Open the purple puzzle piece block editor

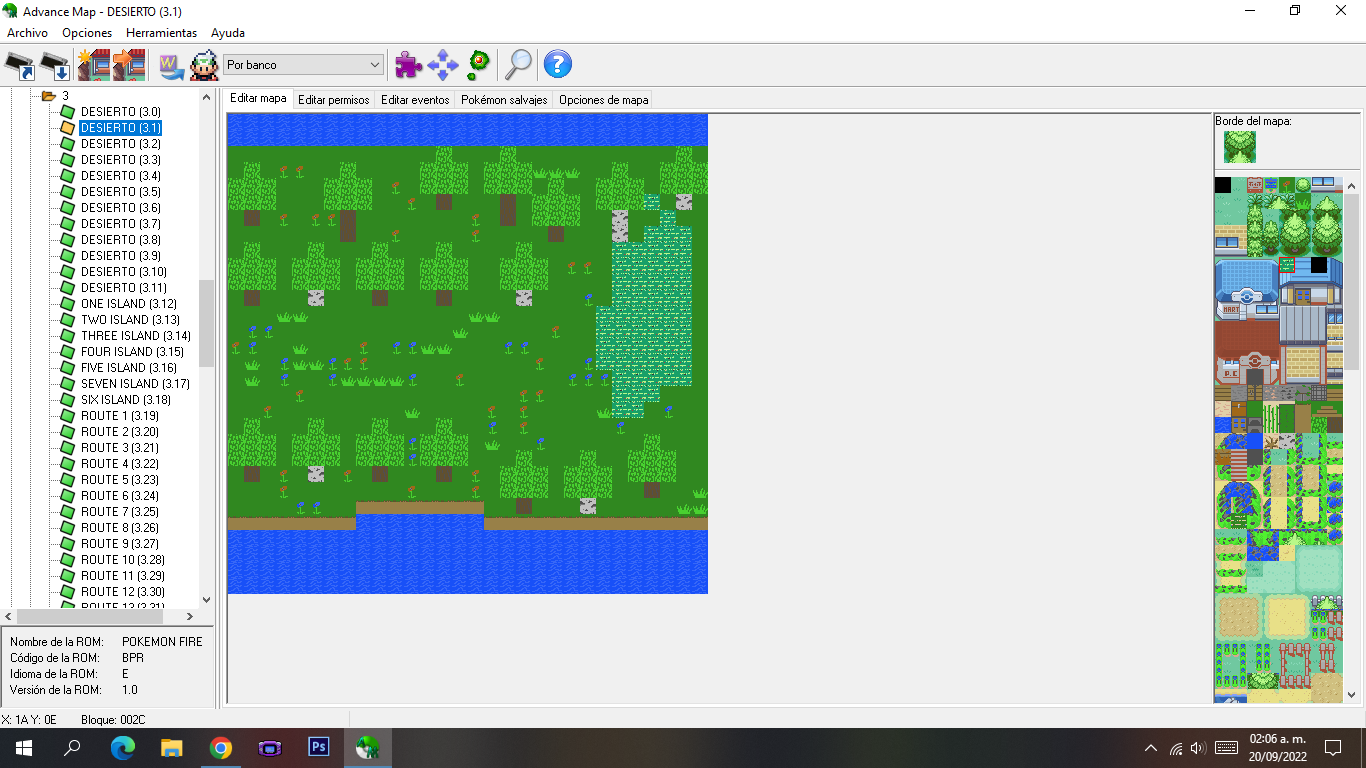pos(408,65)
